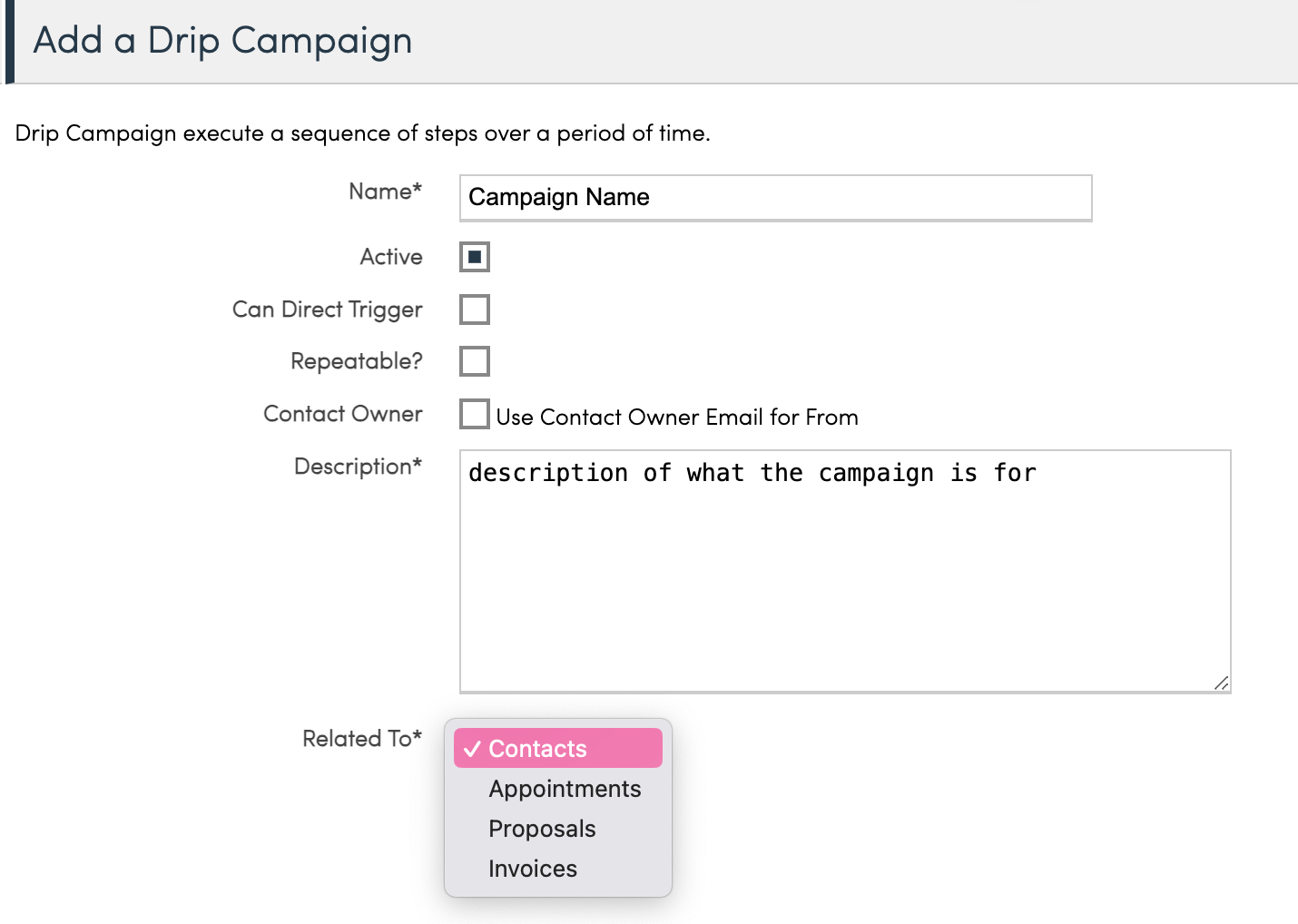The height and width of the screenshot is (924, 1298).
Task: Click the Name* field label
Action: pyautogui.click(x=385, y=192)
